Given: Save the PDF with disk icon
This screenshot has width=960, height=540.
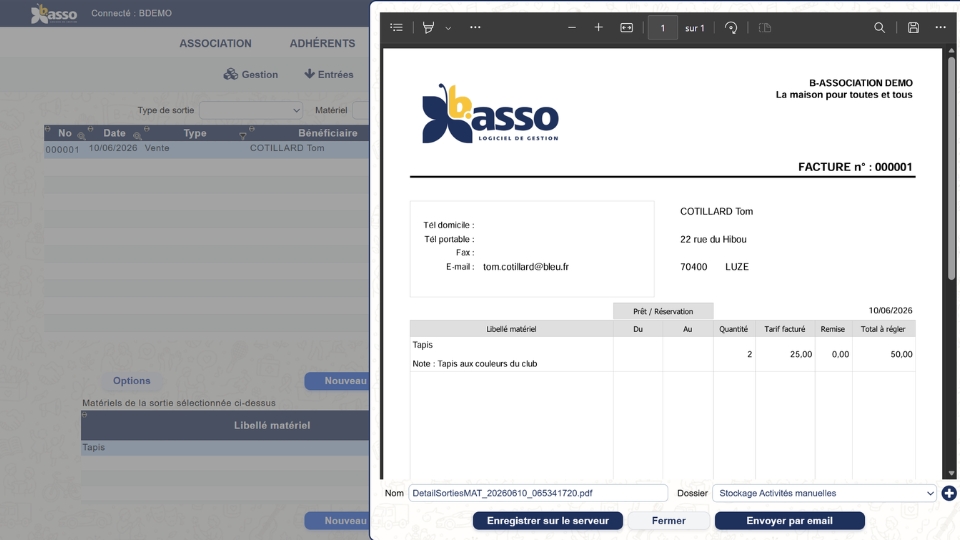Looking at the screenshot, I should pos(913,28).
